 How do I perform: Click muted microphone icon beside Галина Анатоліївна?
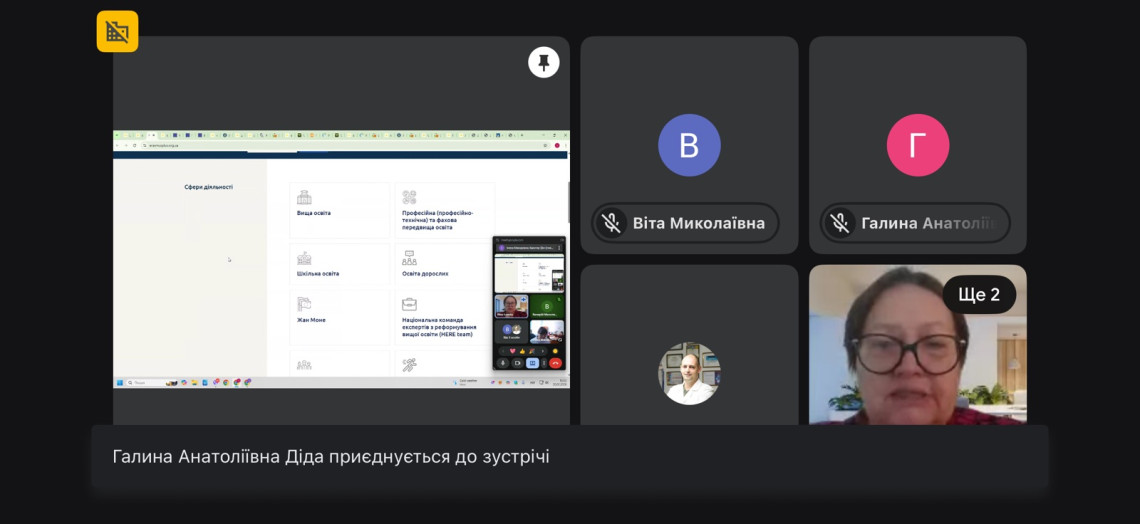pos(840,223)
